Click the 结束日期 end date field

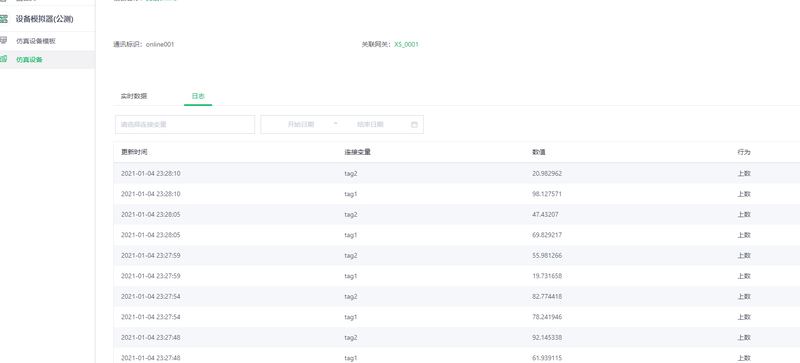(x=370, y=125)
